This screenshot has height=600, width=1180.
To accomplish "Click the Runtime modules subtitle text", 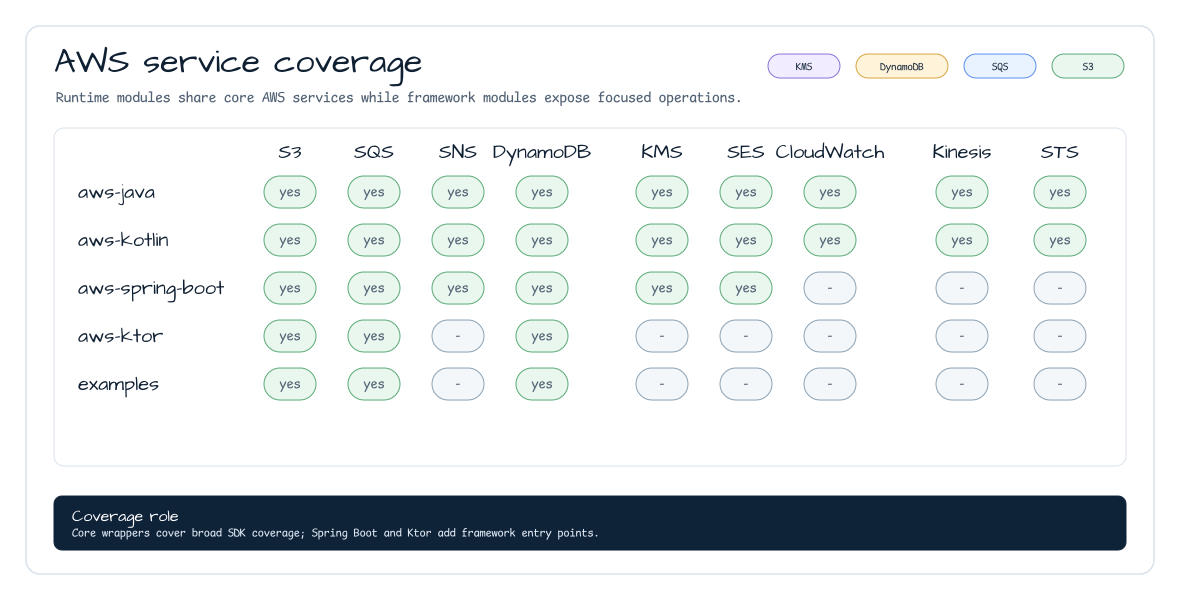I will [398, 98].
